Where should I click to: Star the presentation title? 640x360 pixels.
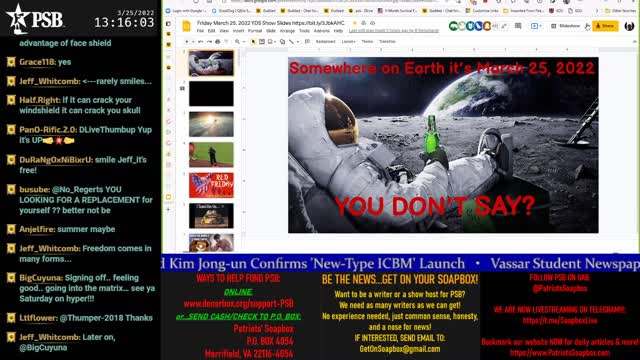point(355,23)
